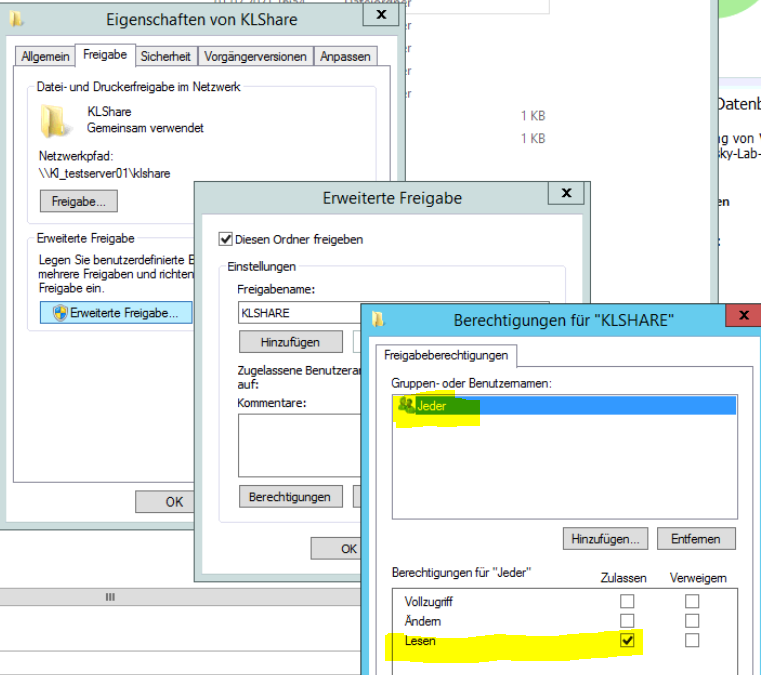Switch to the Allgemein tab
This screenshot has width=761, height=675.
pos(46,56)
